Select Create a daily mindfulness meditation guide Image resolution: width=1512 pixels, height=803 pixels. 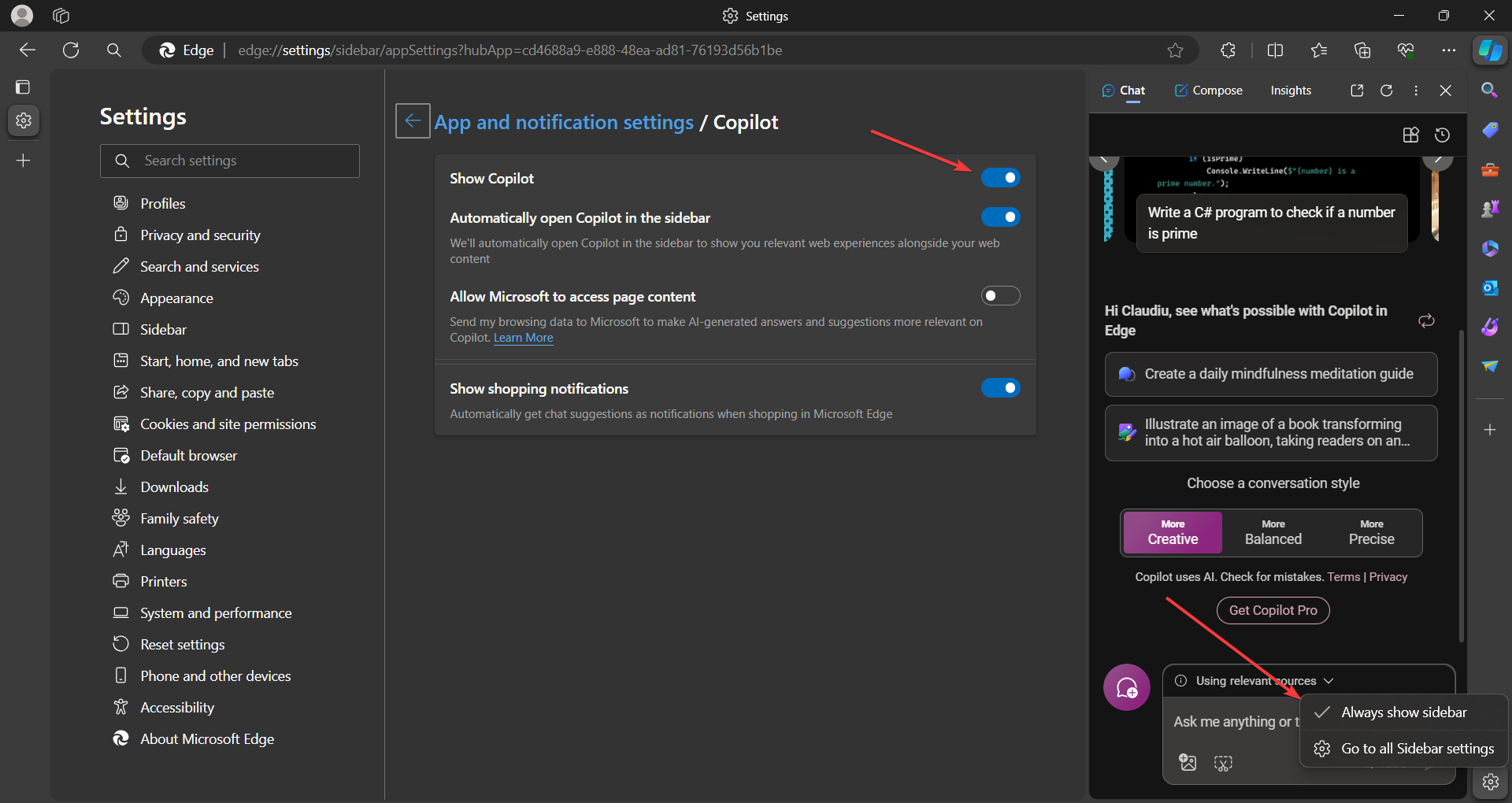pyautogui.click(x=1271, y=374)
